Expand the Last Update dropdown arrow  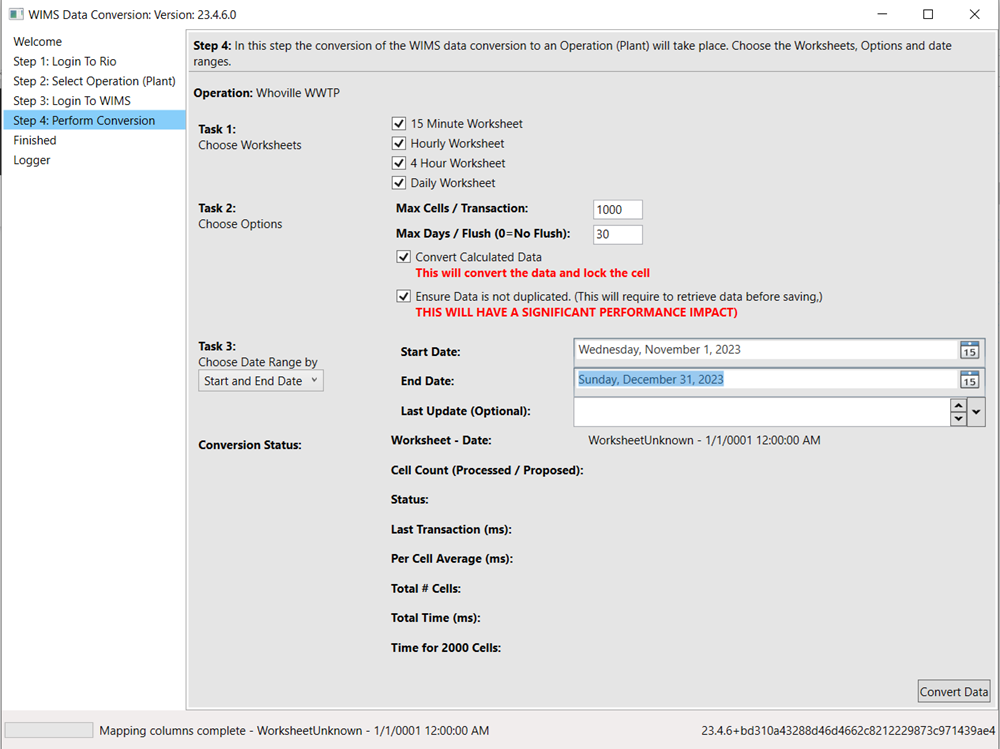977,412
